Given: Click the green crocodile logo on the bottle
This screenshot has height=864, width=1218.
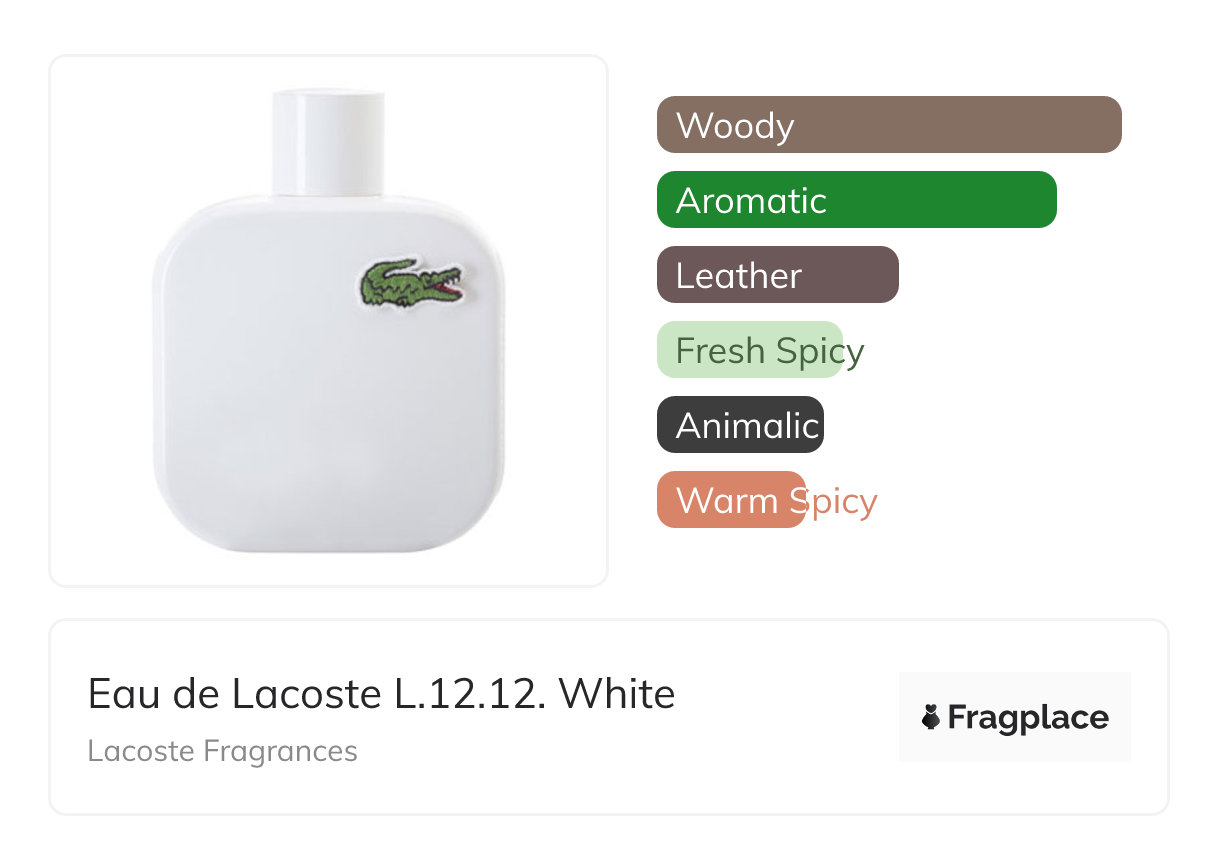Looking at the screenshot, I should point(412,283).
